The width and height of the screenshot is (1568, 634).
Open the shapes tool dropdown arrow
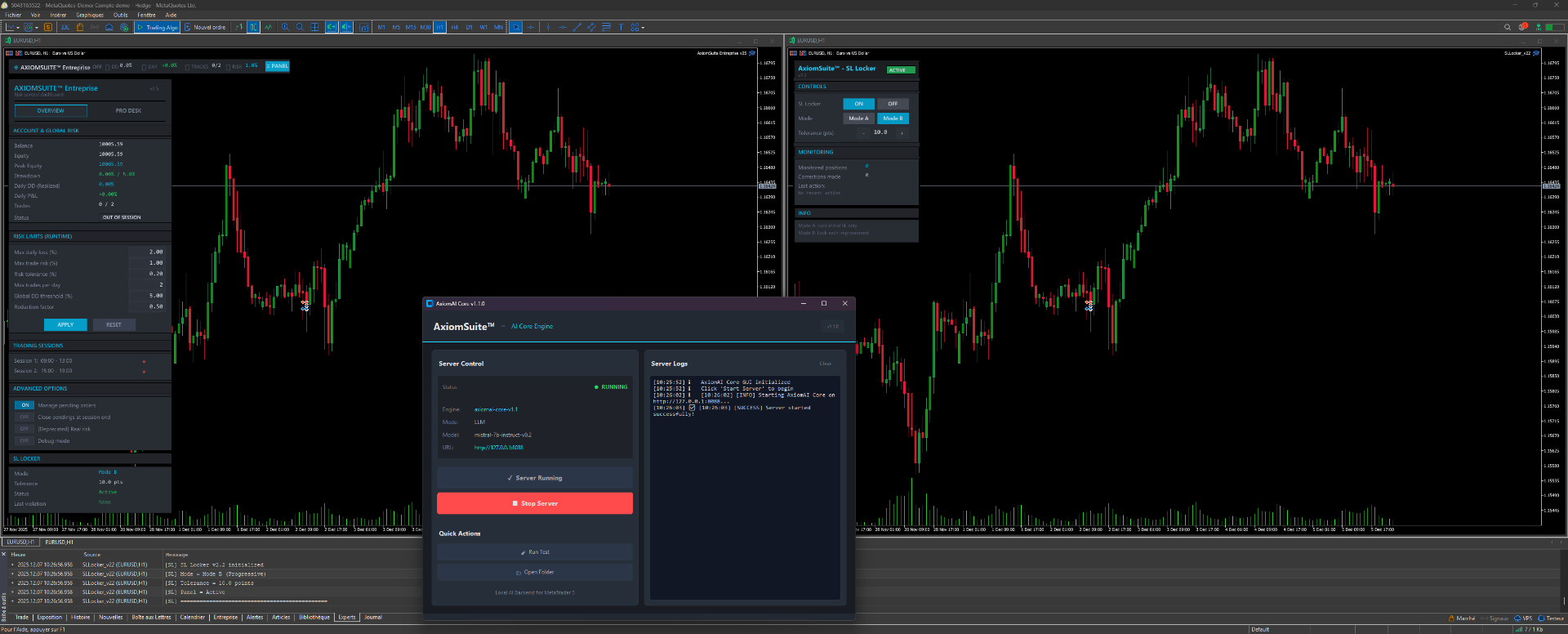(x=644, y=28)
